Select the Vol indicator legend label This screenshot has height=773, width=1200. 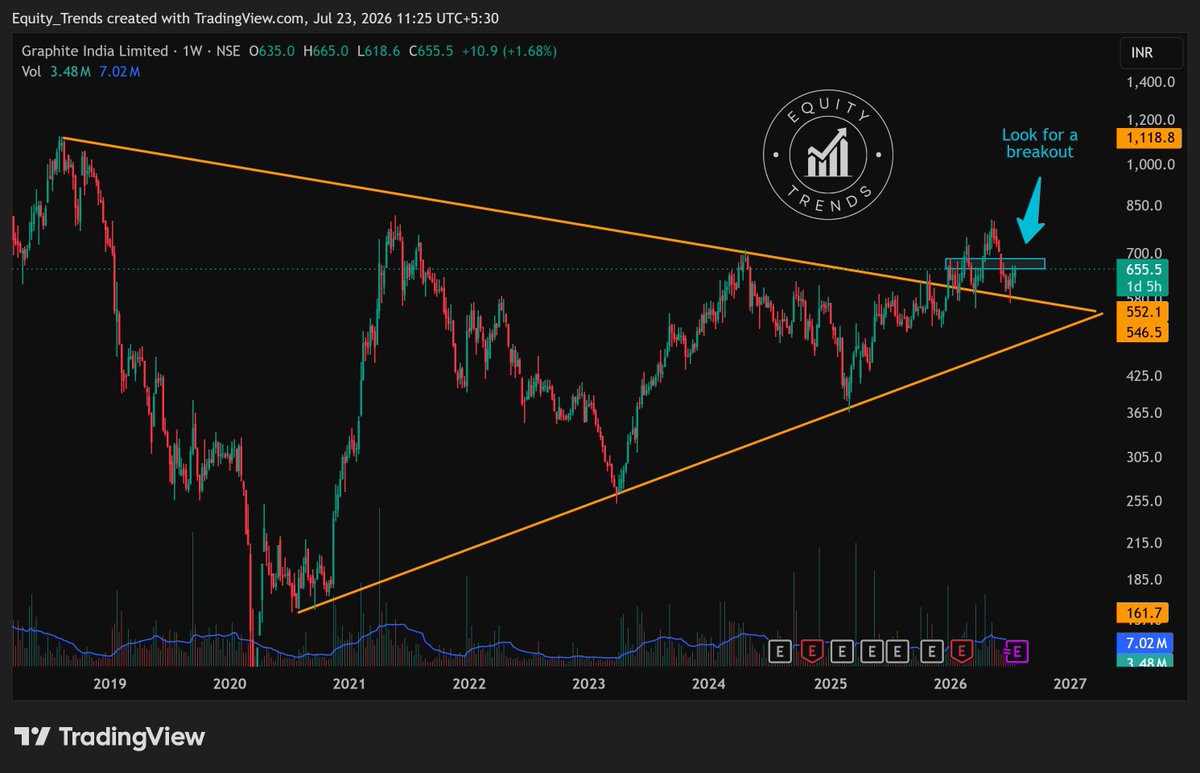click(34, 71)
